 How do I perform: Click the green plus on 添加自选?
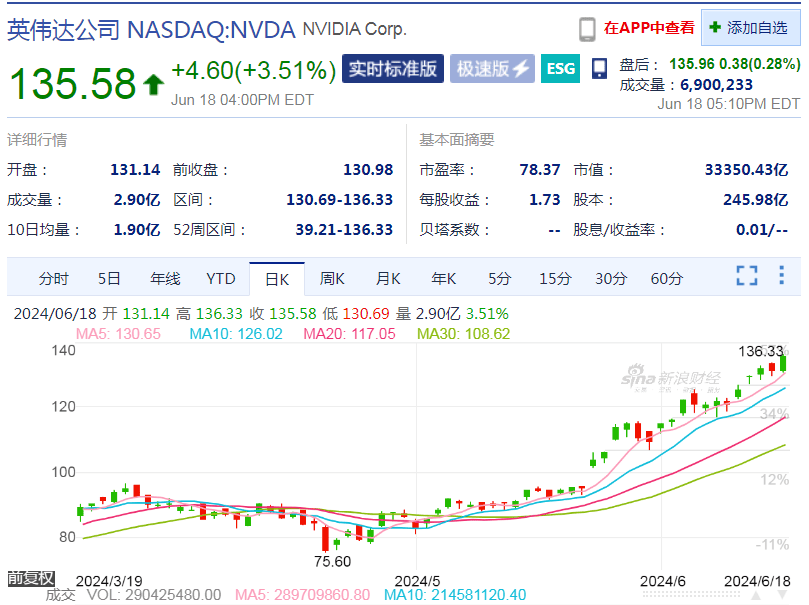click(x=715, y=27)
